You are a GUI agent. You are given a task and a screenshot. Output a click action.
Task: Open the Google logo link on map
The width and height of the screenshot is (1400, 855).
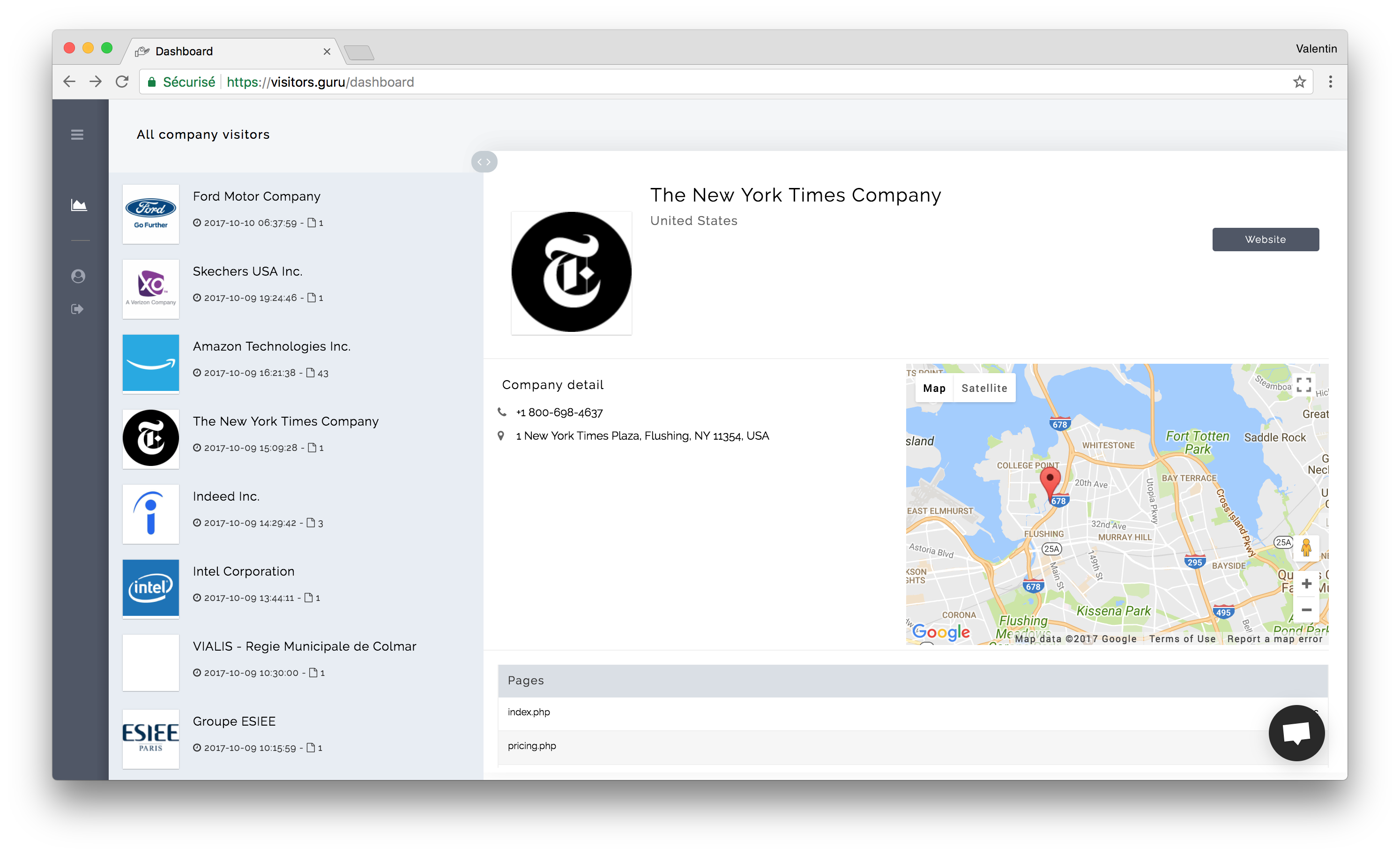coord(941,632)
